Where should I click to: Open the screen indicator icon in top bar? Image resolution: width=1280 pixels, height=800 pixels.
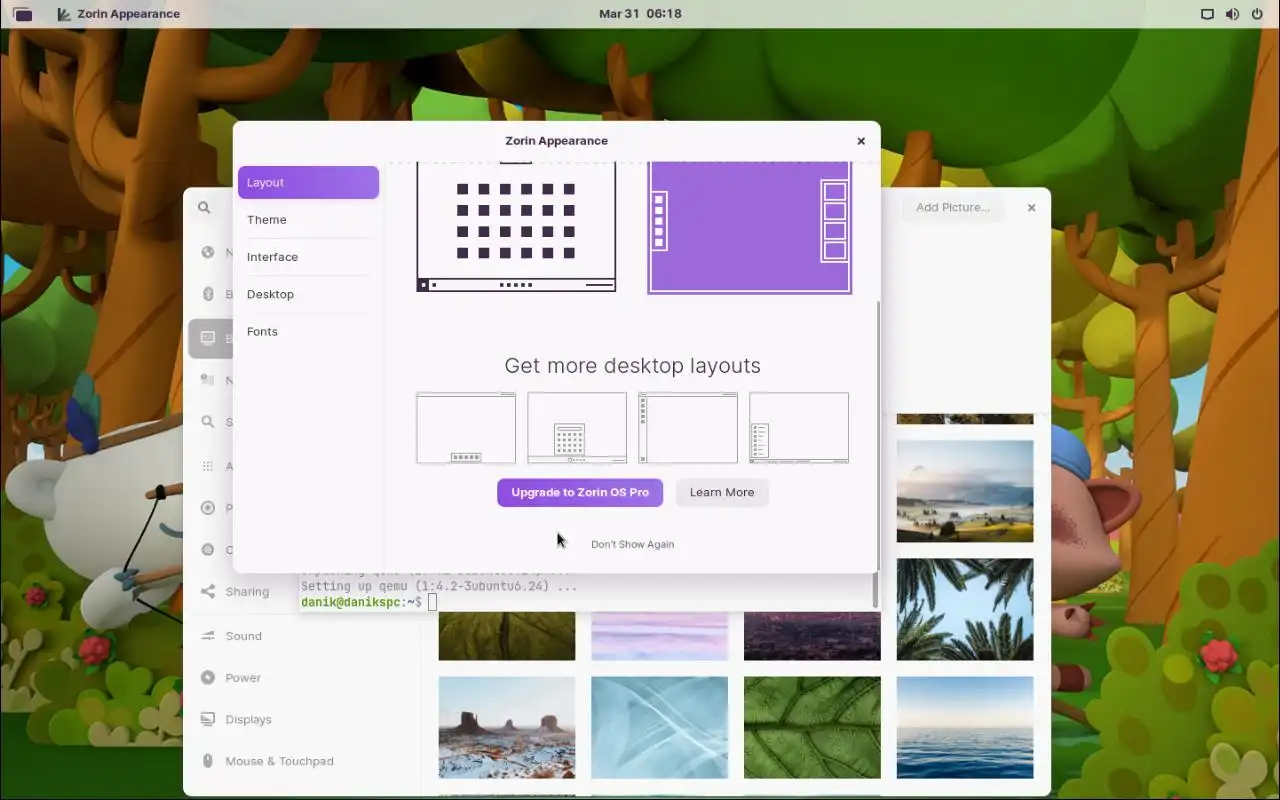1207,14
